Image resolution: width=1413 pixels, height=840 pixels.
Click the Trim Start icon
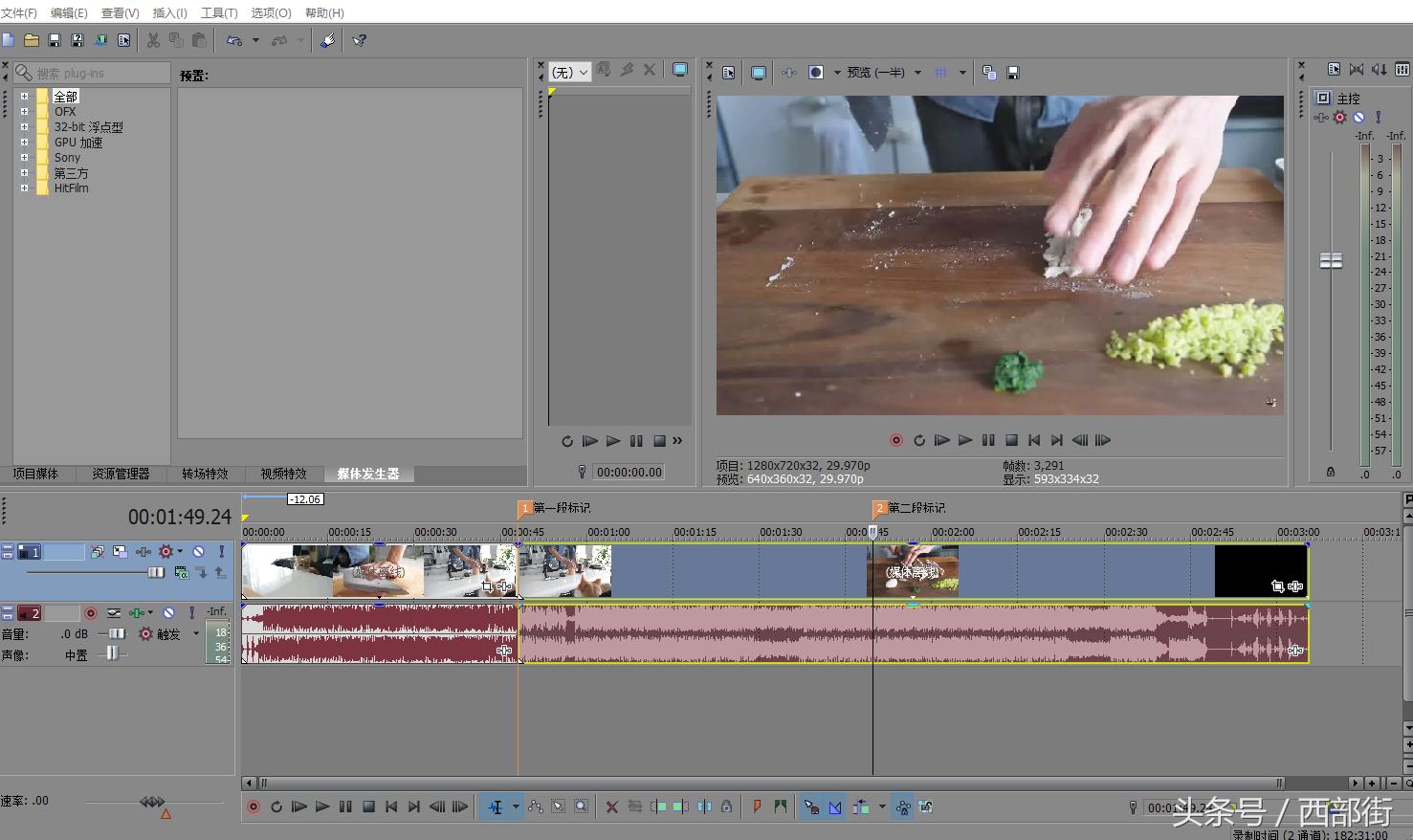point(658,807)
